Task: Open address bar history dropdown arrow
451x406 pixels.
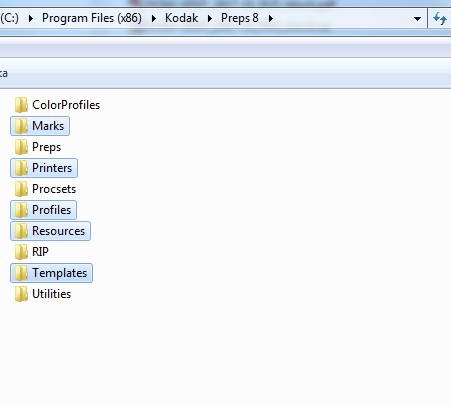Action: [x=417, y=19]
